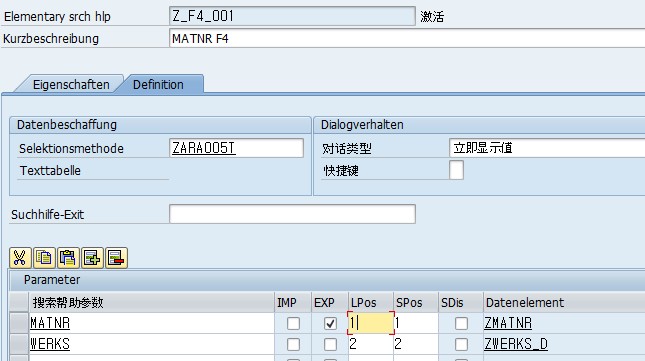Enable EXP checkbox for WERKS row
The image size is (645, 361).
point(330,344)
